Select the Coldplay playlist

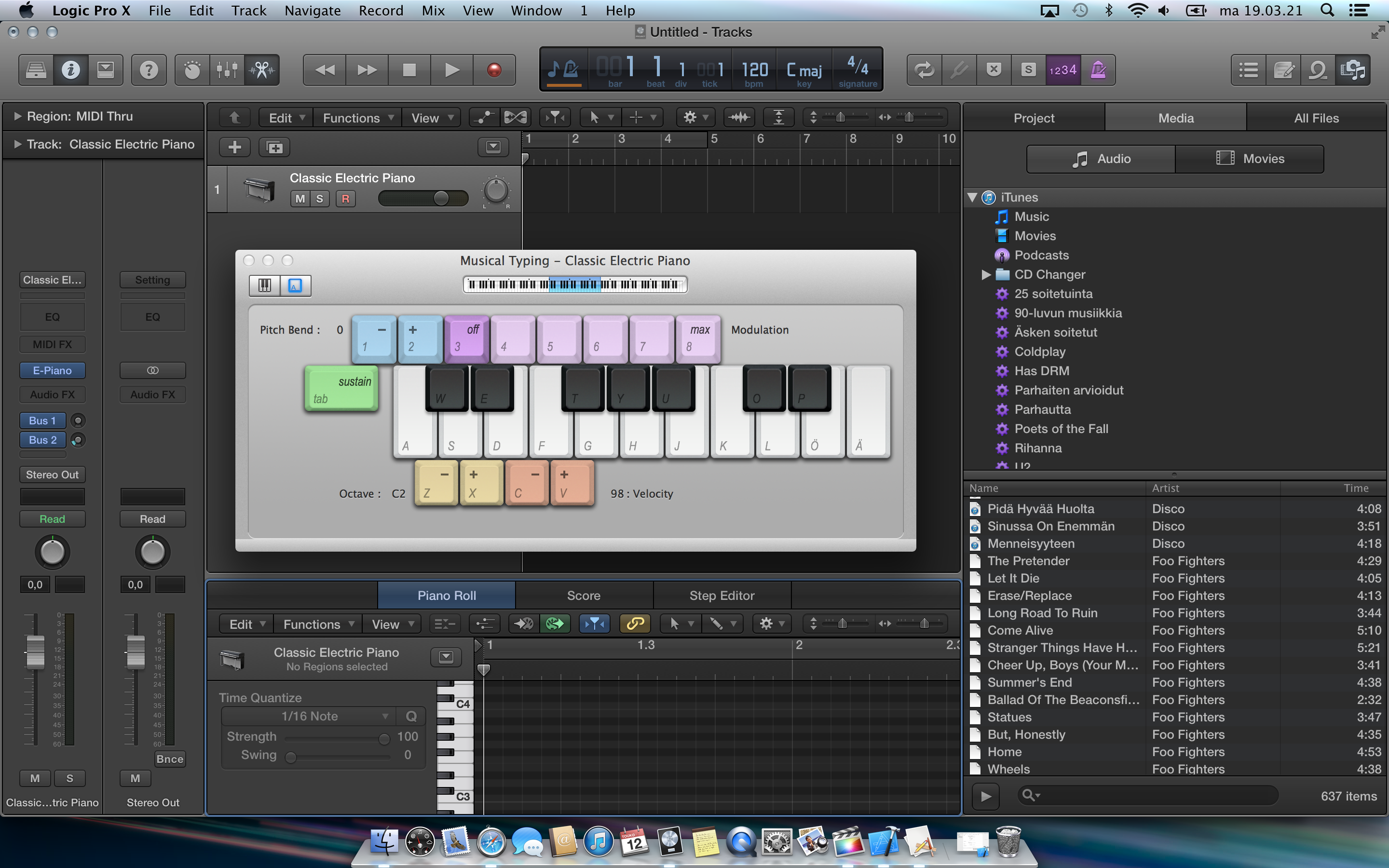pyautogui.click(x=1039, y=352)
